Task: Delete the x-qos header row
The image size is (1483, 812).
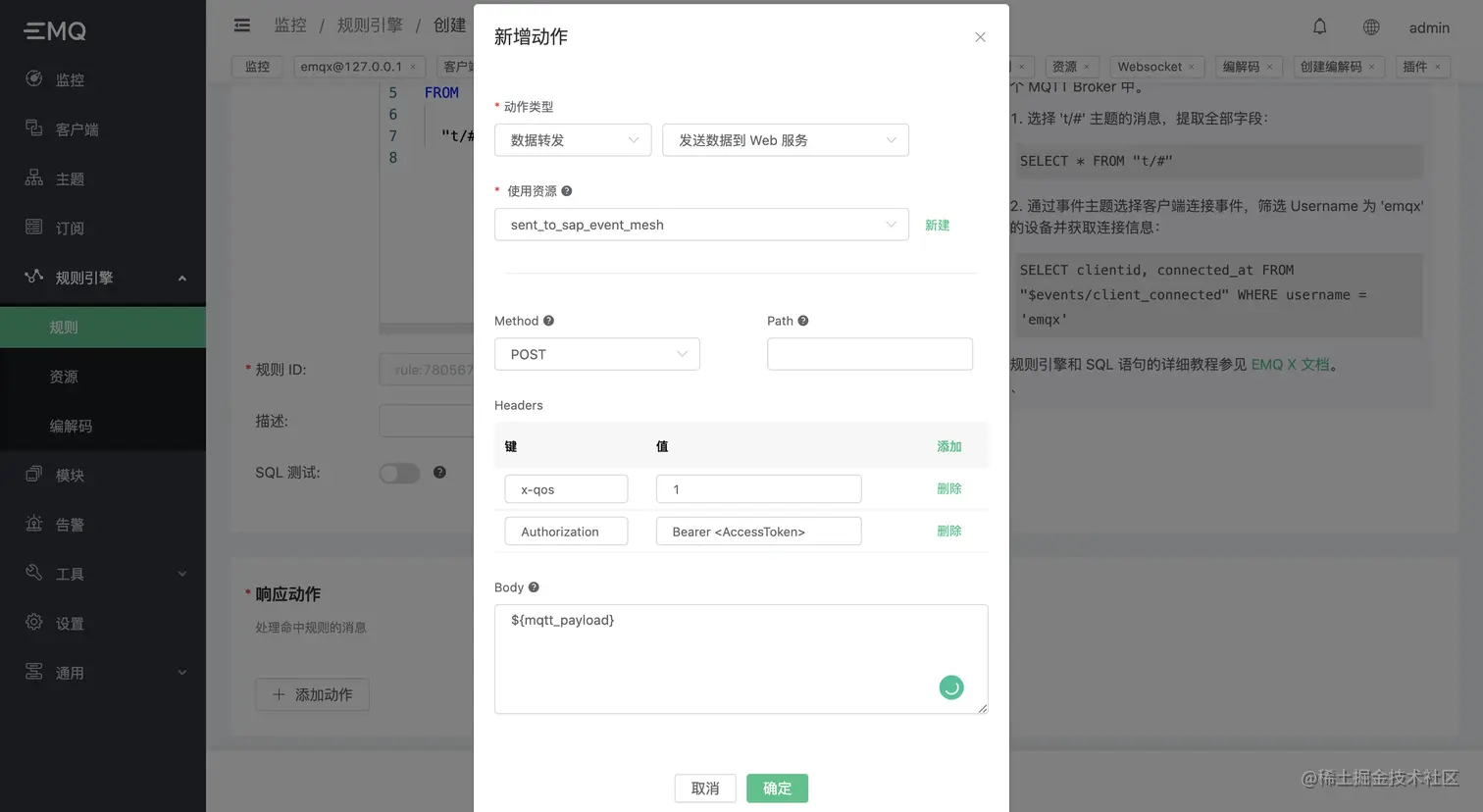Action: click(x=948, y=488)
